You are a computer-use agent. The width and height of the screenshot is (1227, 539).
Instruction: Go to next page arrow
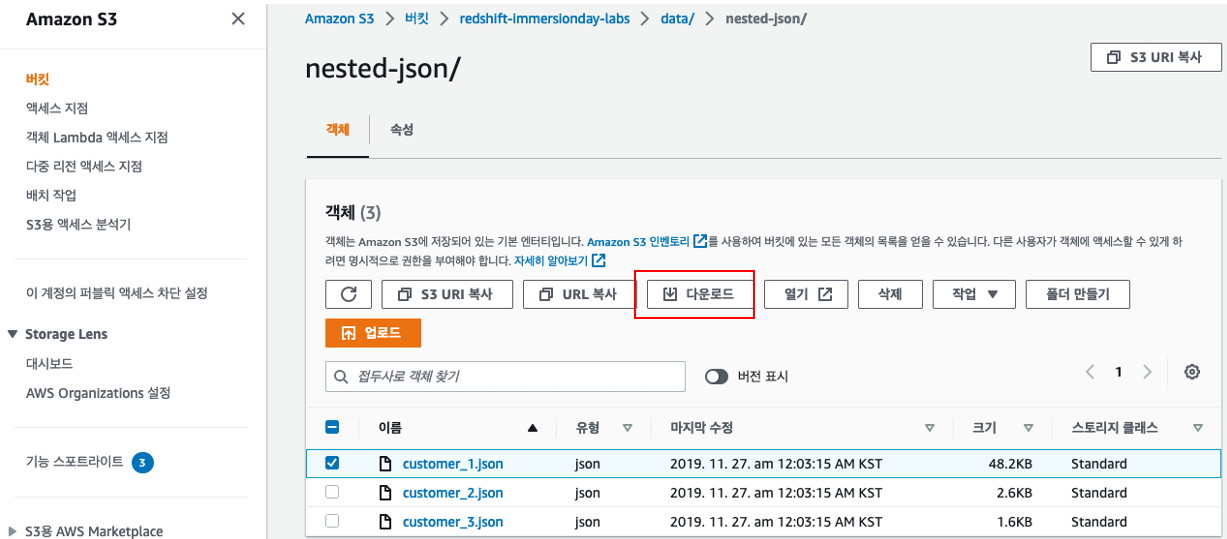pyautogui.click(x=1147, y=372)
